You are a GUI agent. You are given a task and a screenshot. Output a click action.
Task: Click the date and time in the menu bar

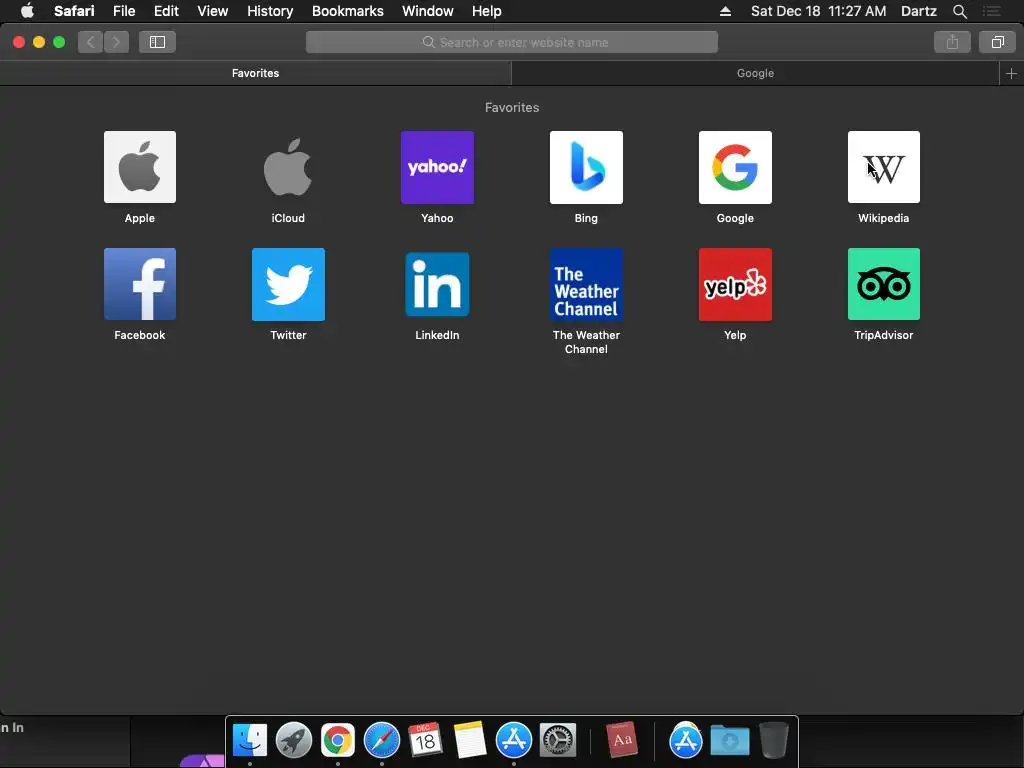click(x=818, y=11)
